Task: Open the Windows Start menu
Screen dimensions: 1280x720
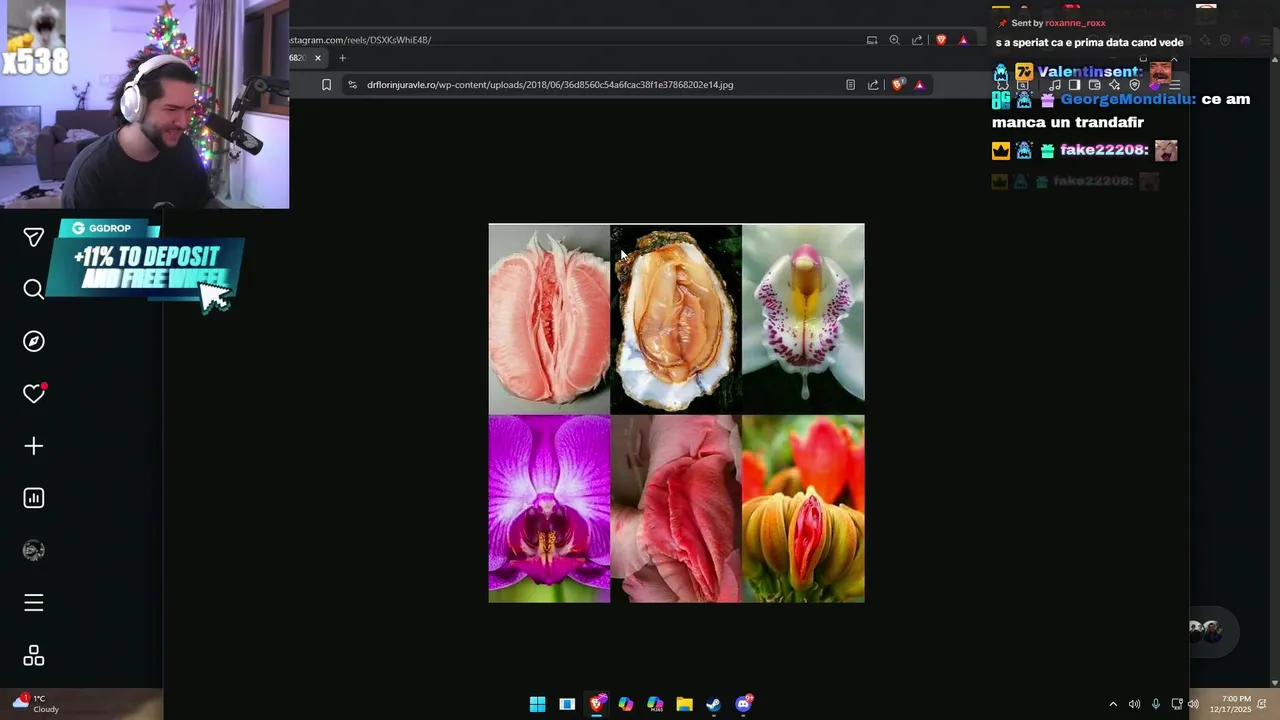Action: pyautogui.click(x=537, y=704)
